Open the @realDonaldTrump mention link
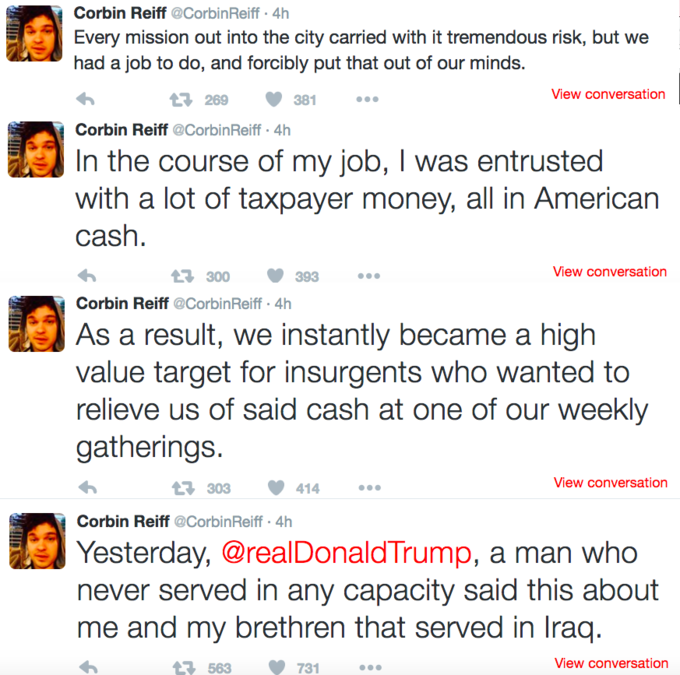680x675 pixels. click(x=346, y=553)
